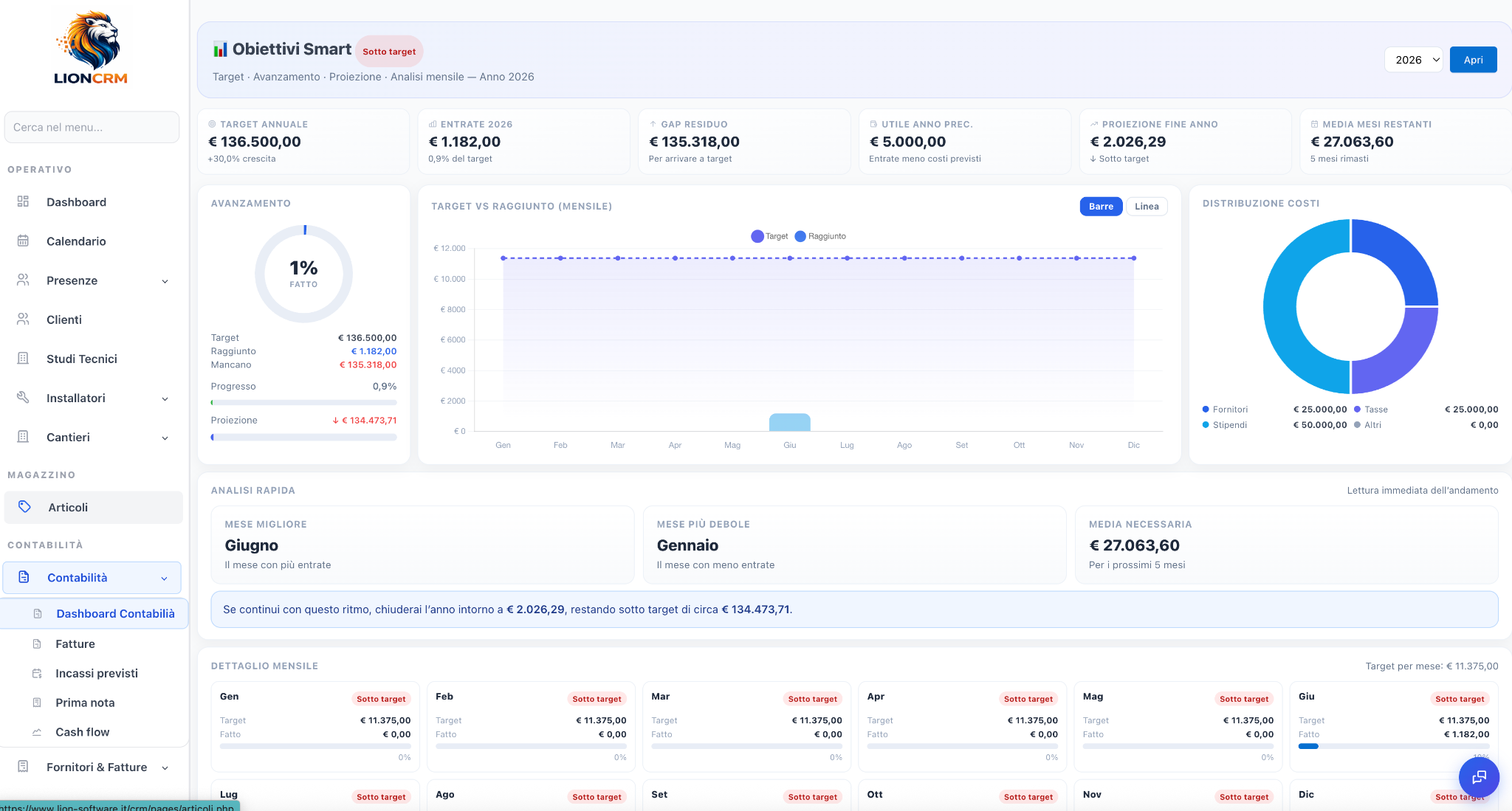This screenshot has width=1512, height=811.
Task: Click the Mese Migliore Giugno card
Action: [422, 545]
